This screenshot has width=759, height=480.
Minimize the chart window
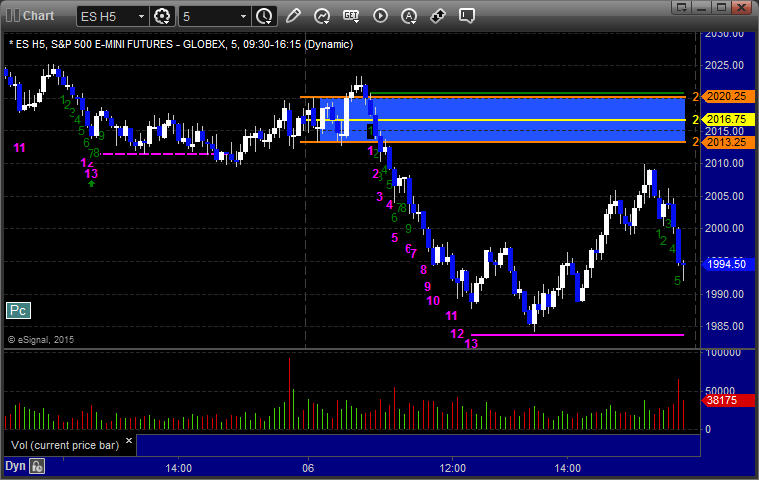click(701, 7)
